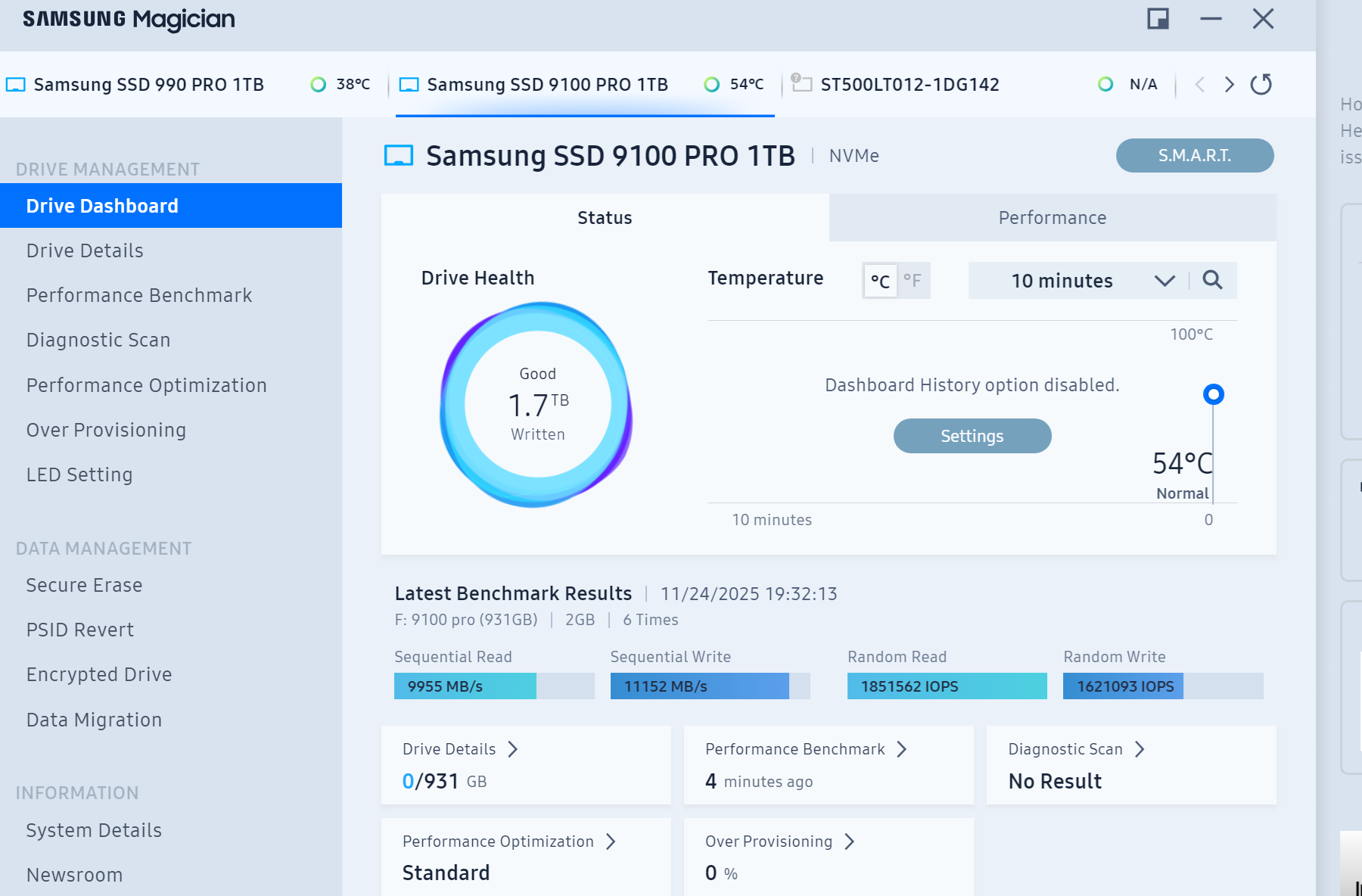Click the Settings button for dashboard history
The height and width of the screenshot is (896, 1362).
[972, 436]
